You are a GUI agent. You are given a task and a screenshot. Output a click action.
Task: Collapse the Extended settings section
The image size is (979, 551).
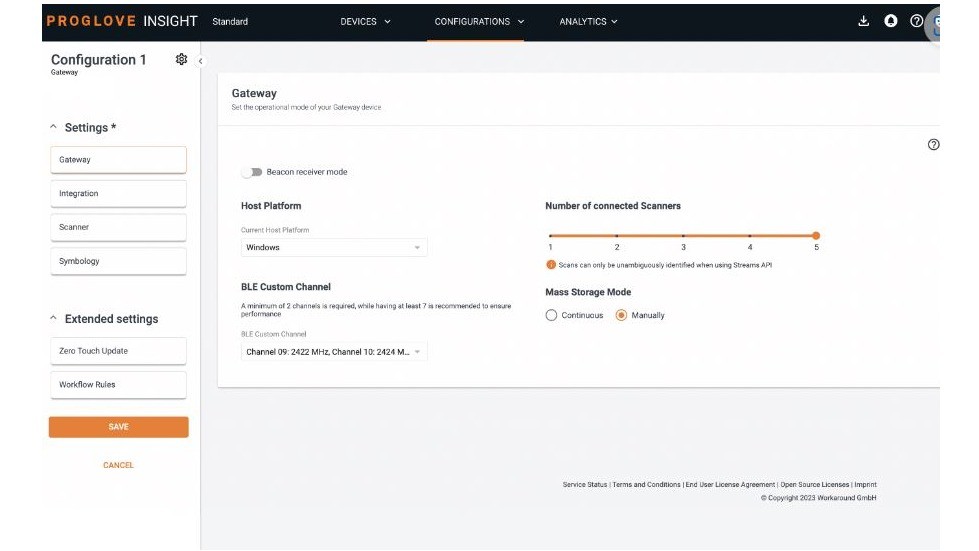54,319
